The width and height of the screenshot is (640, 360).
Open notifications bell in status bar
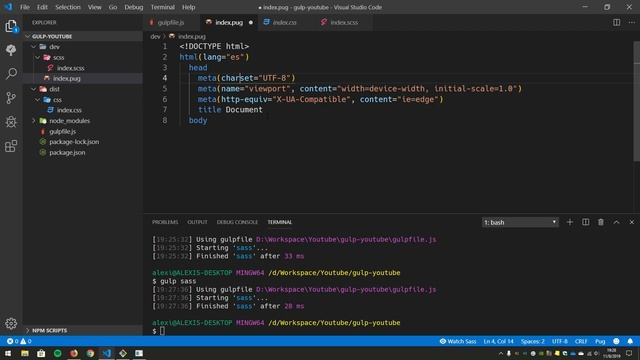coord(630,341)
